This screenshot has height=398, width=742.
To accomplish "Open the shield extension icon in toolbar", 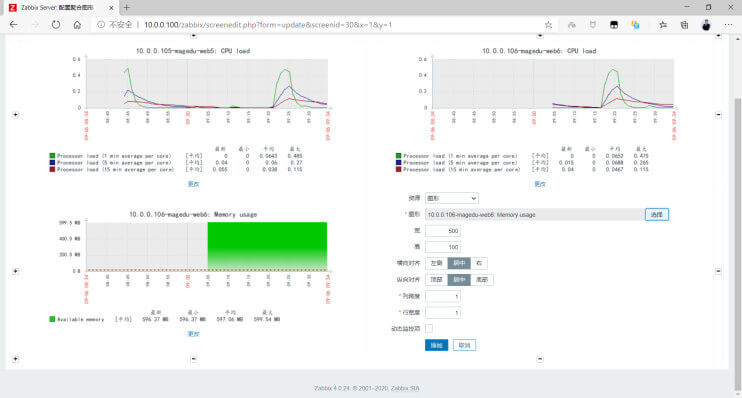I will pos(592,25).
